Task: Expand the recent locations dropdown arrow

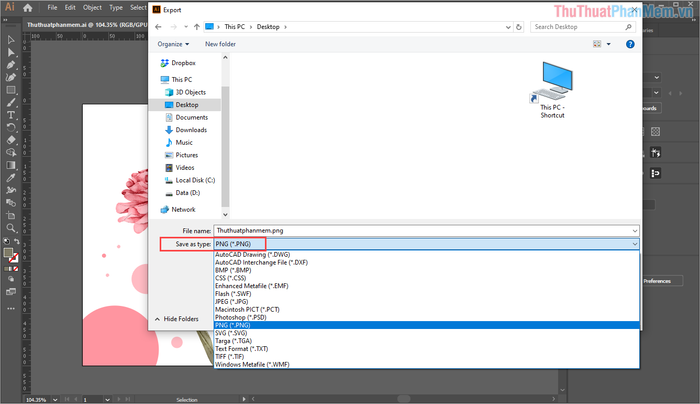Action: 186,27
